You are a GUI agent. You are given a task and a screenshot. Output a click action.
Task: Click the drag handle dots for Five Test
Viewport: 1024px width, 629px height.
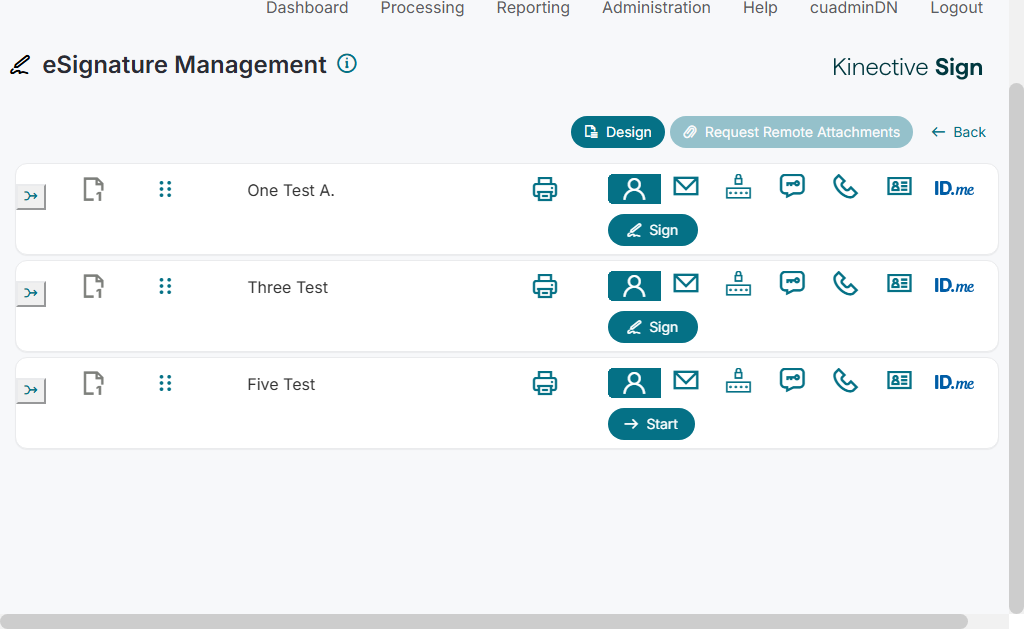coord(165,383)
